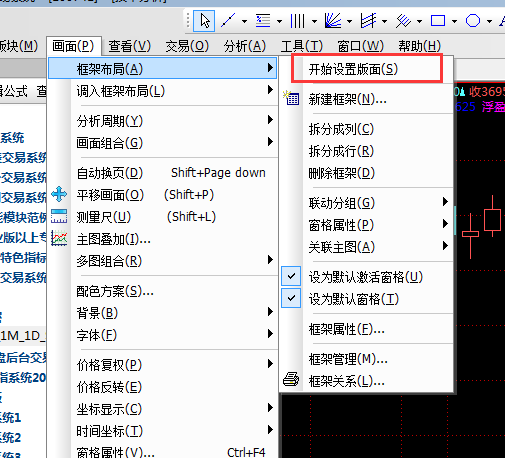Open the horizontal lines tool dropdown
Viewport: 505px width, 458px height.
click(x=279, y=22)
